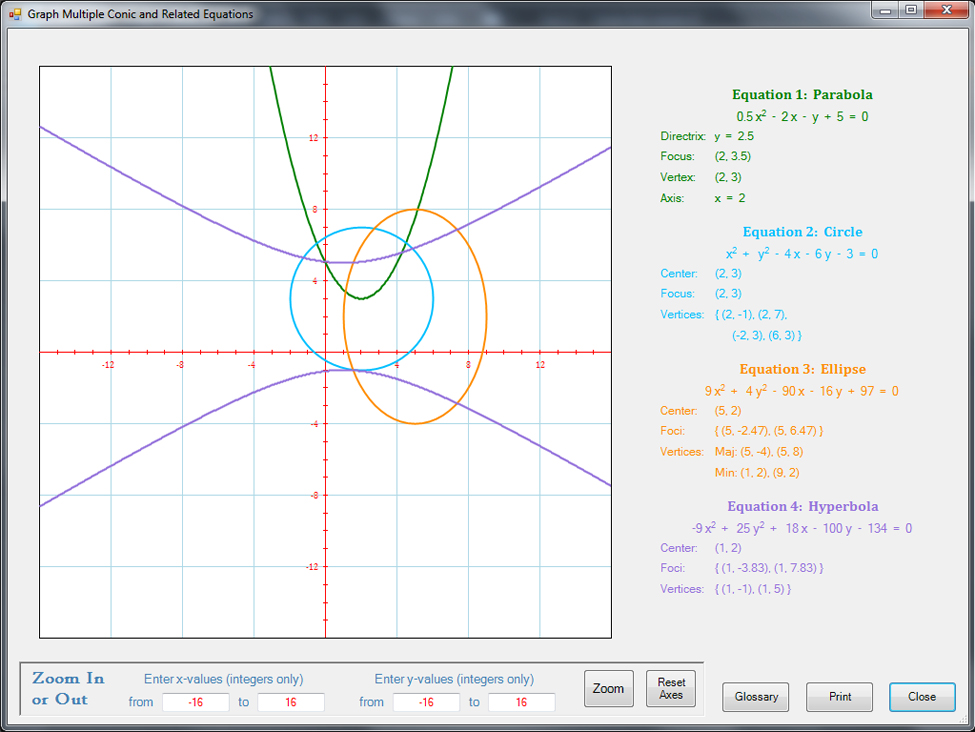Select the x-values 'to' input field
This screenshot has height=732, width=975.
click(x=291, y=702)
